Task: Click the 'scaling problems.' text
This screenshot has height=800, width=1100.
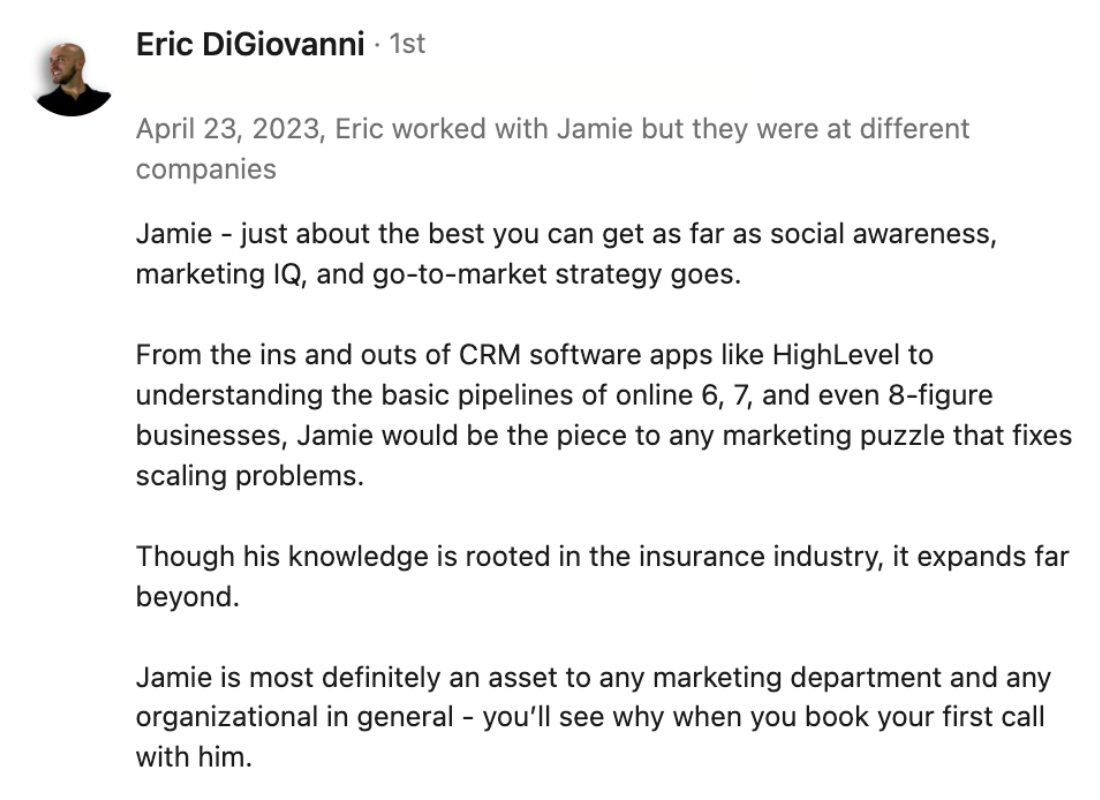Action: pyautogui.click(x=249, y=476)
